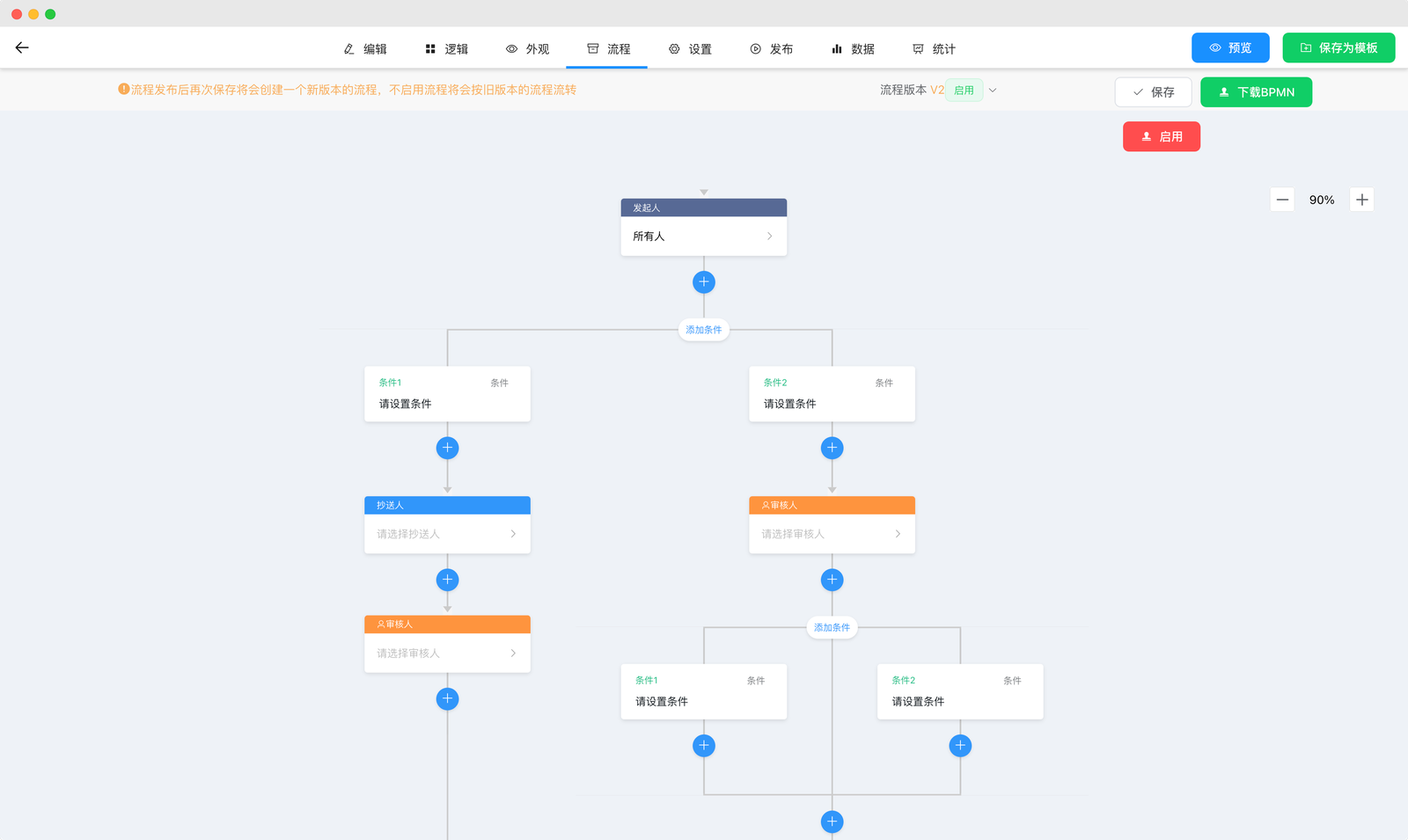Click plus under nested 条件2 card
The height and width of the screenshot is (840, 1408).
(x=960, y=746)
